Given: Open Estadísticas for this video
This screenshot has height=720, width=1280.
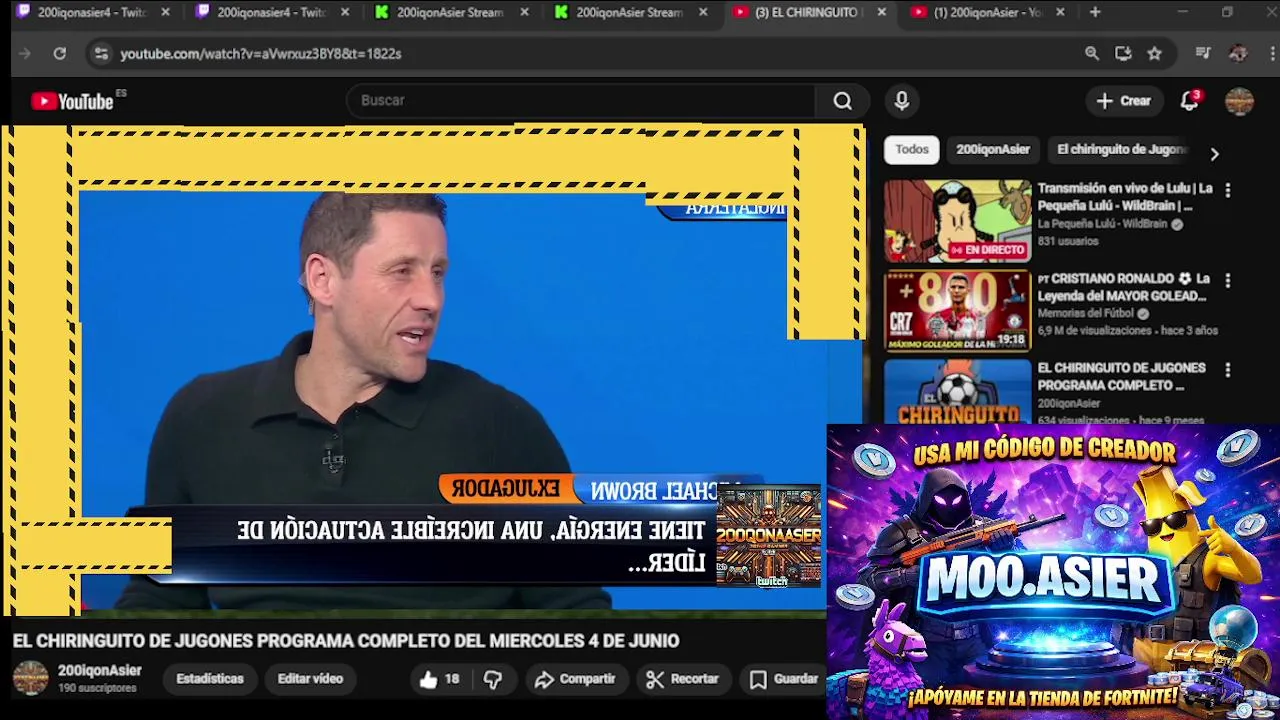Looking at the screenshot, I should 210,679.
